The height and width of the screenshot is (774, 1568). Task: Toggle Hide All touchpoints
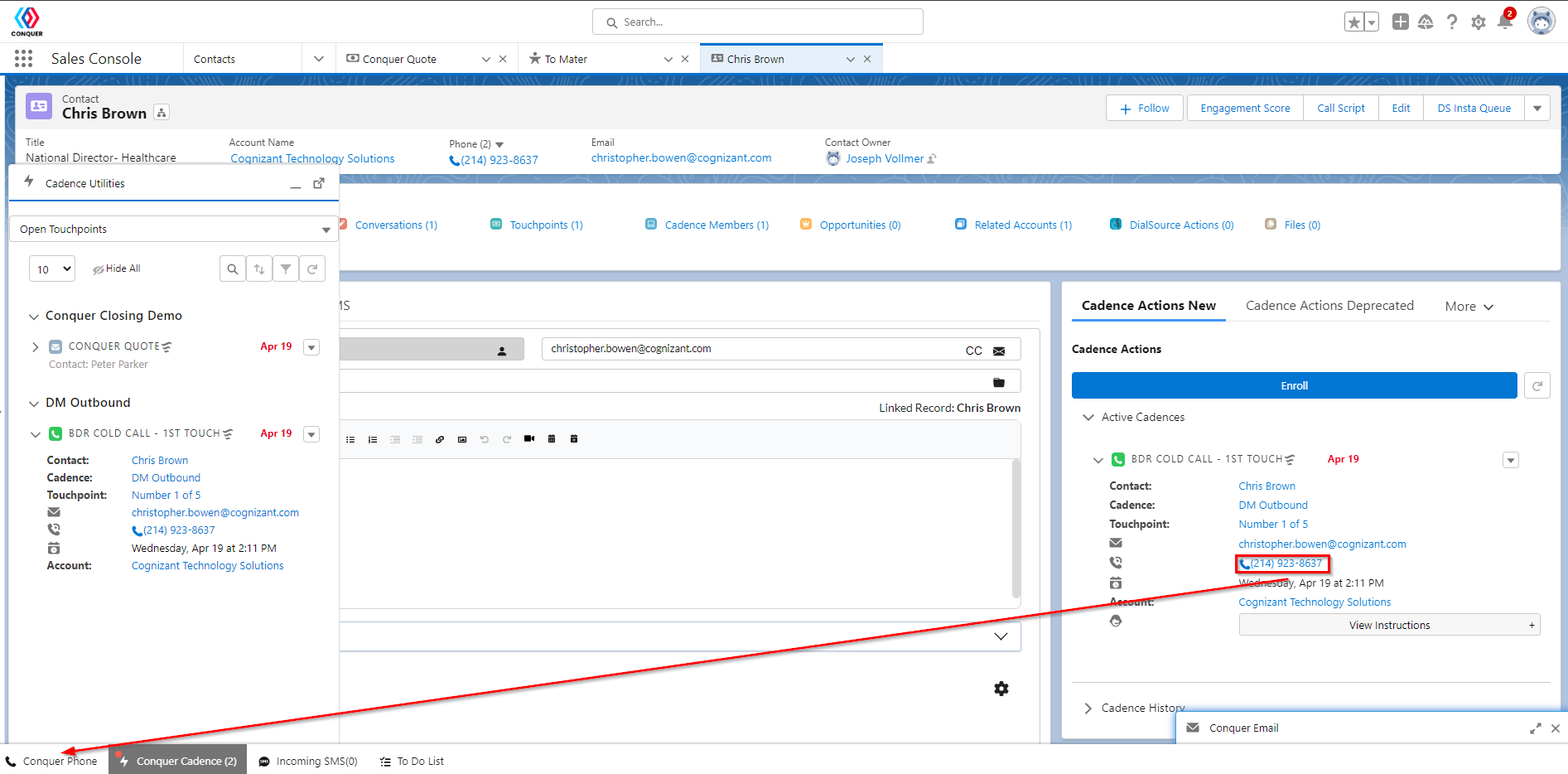pyautogui.click(x=117, y=268)
